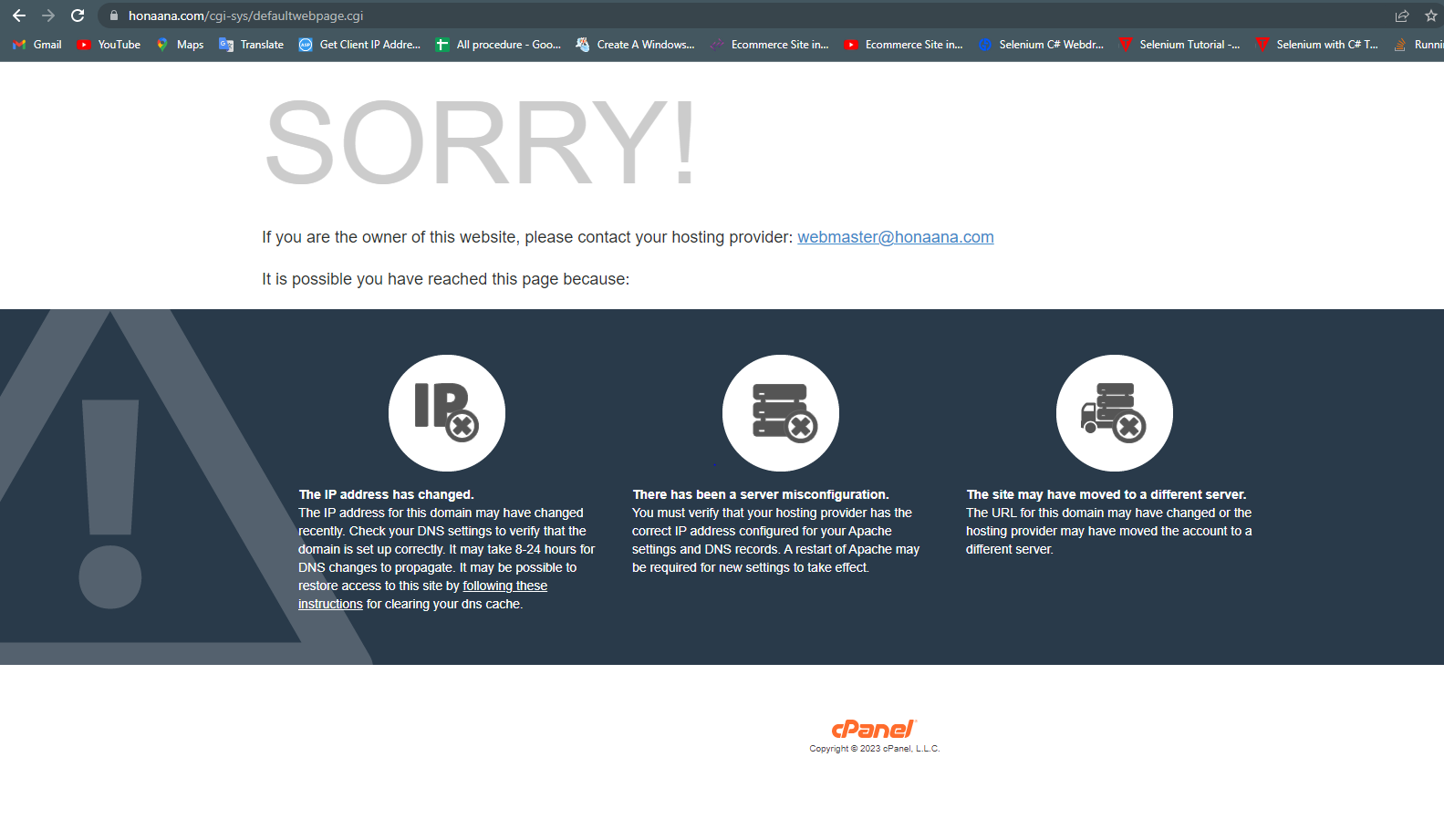View site info via padlock icon
The image size is (1444, 840).
114,16
